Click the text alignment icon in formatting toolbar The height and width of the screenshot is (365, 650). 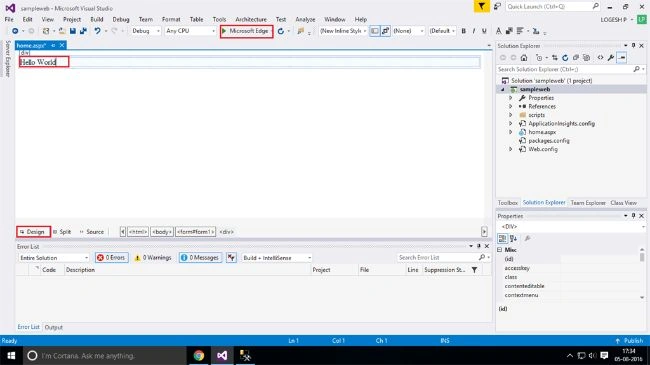pos(520,31)
